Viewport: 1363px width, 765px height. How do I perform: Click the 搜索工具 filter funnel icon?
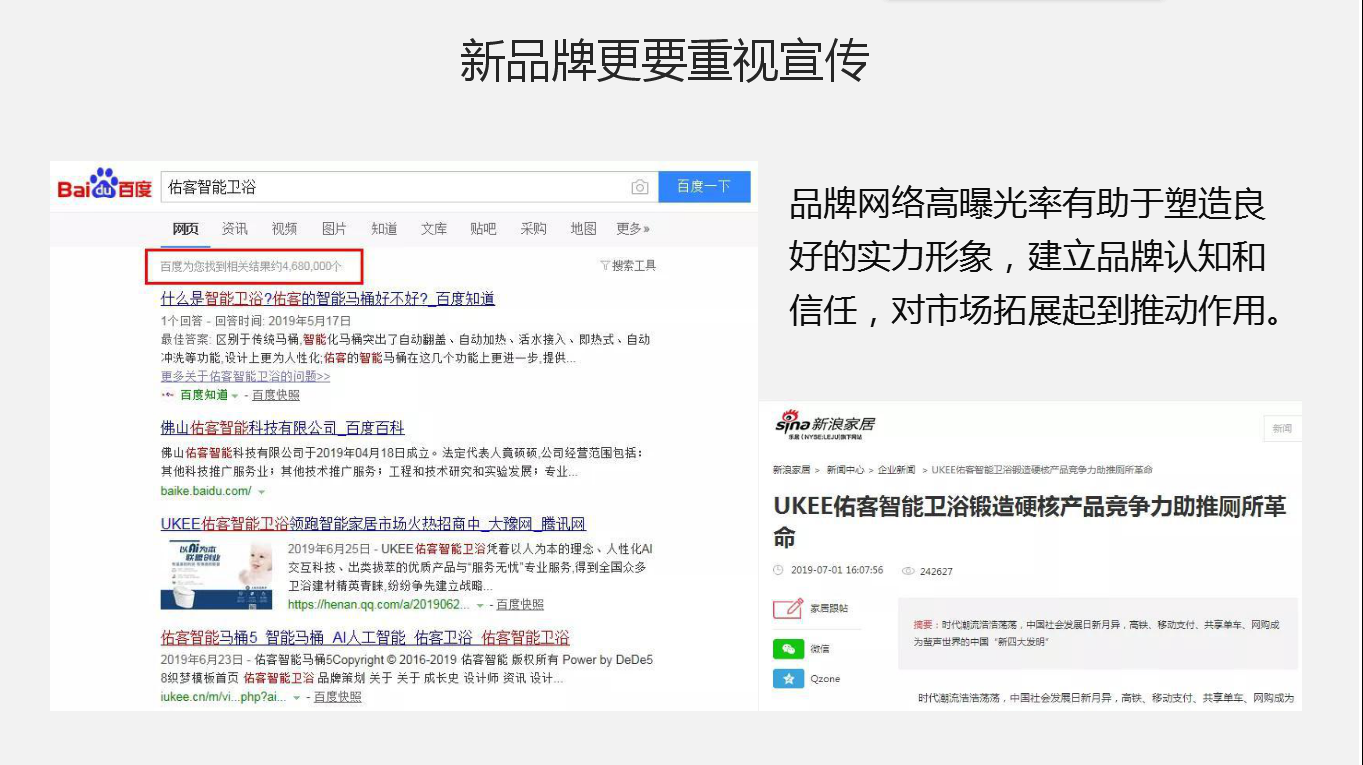(x=604, y=266)
